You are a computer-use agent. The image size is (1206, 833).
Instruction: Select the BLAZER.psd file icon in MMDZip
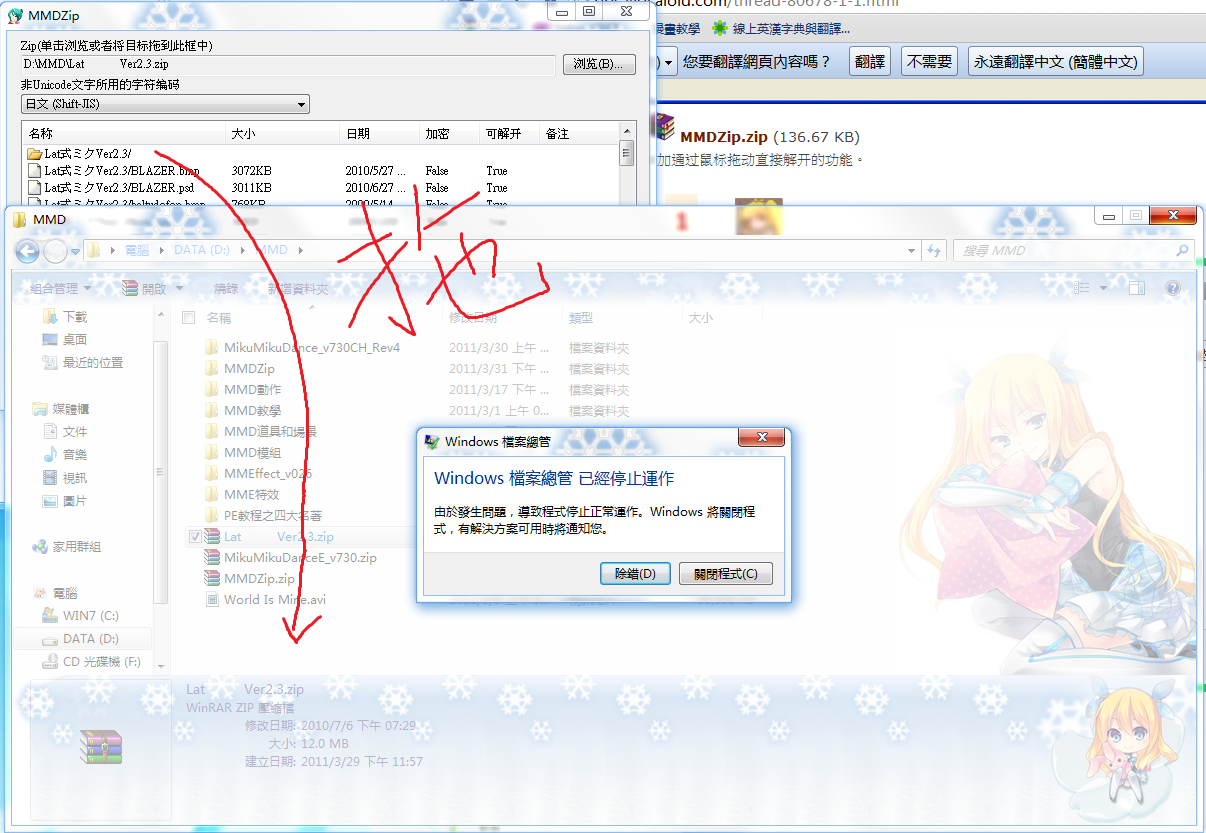[x=35, y=188]
